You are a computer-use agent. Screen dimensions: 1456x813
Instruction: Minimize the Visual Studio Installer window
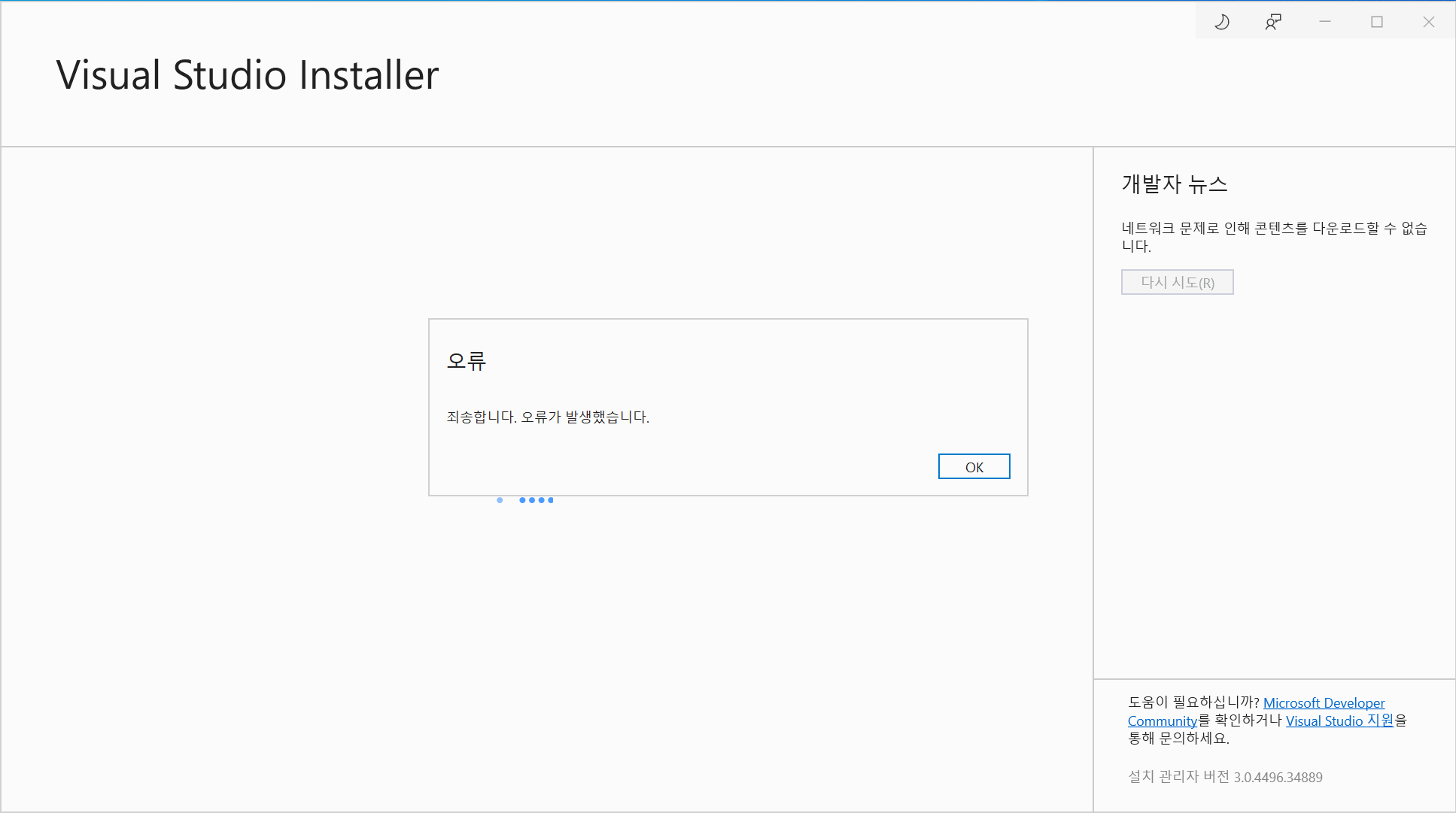pyautogui.click(x=1325, y=22)
